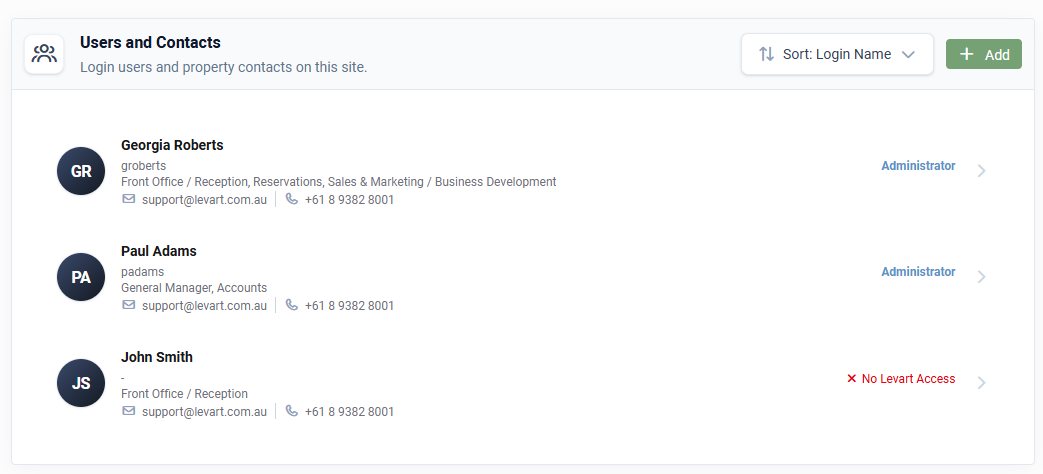Click Georgia Roberts' support@levart.com.au email

click(204, 199)
